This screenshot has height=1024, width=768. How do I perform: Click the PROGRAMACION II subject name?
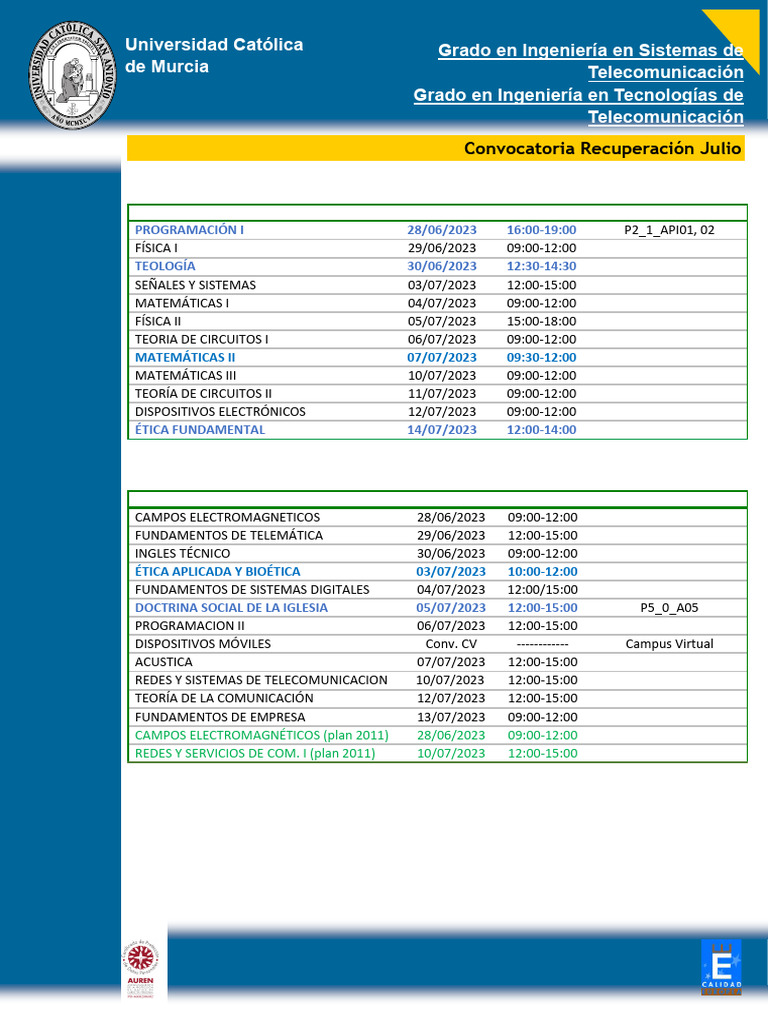coord(189,626)
